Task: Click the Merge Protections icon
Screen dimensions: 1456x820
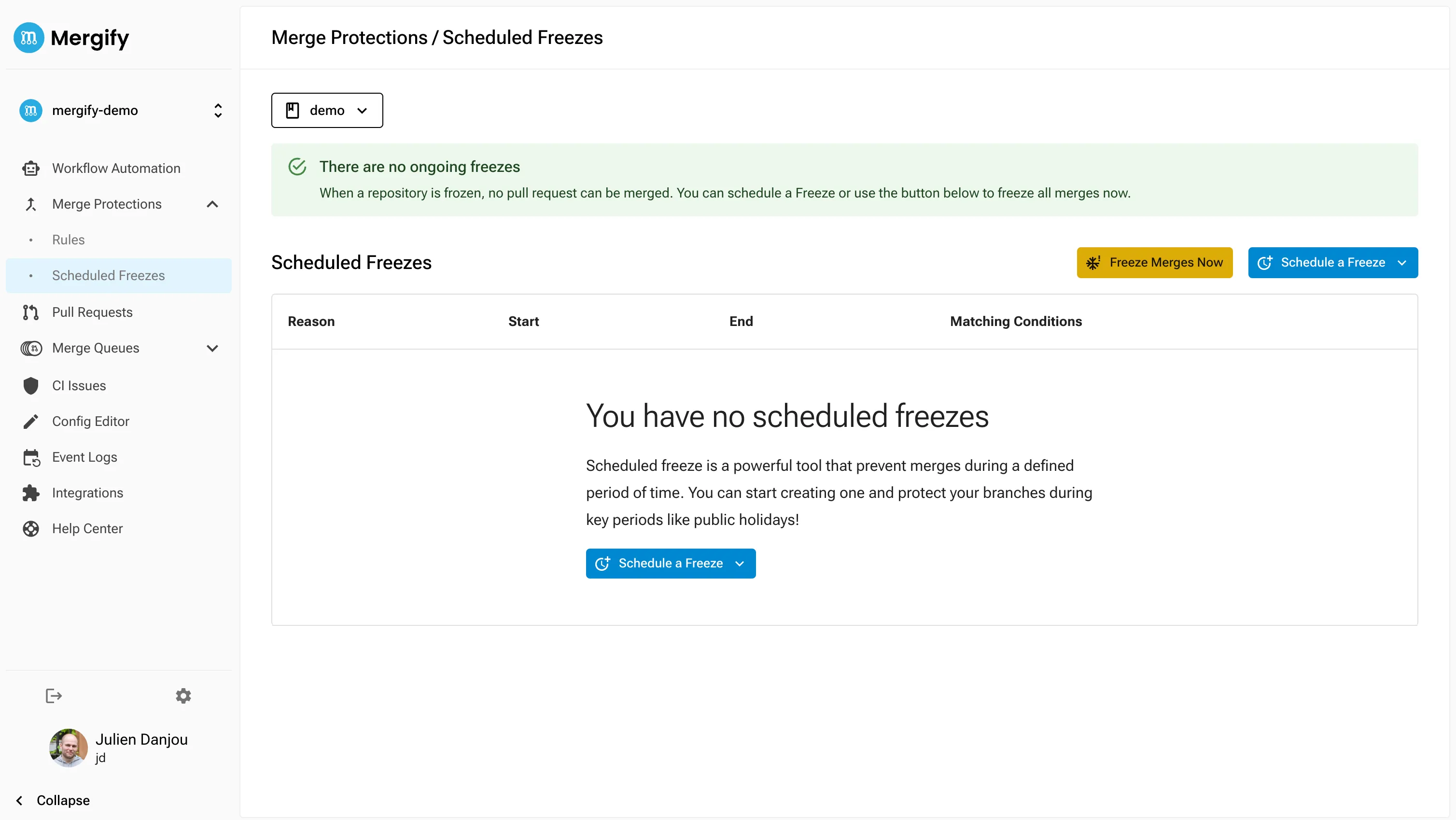Action: (x=31, y=204)
